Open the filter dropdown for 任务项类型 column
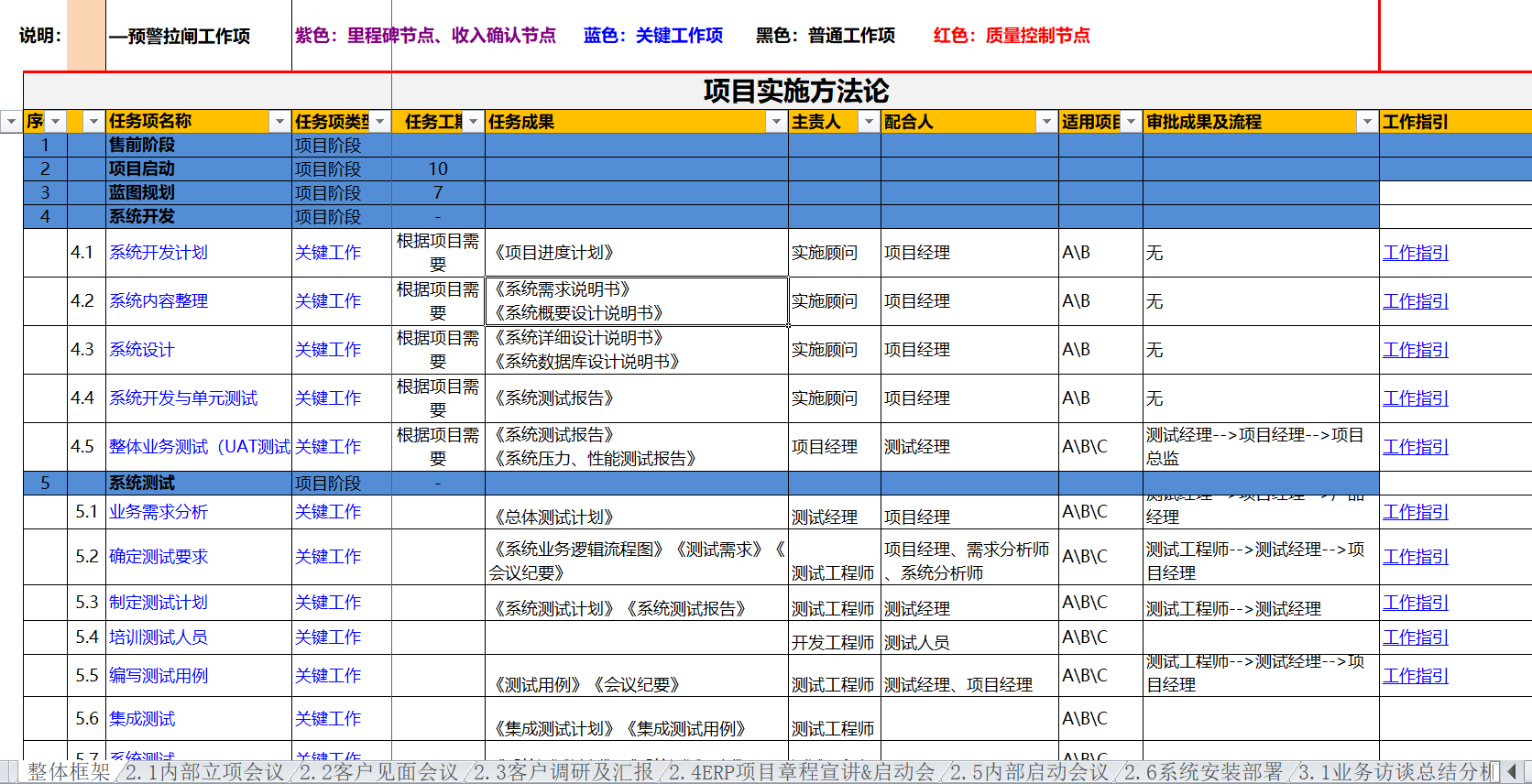1532x784 pixels. coord(379,122)
